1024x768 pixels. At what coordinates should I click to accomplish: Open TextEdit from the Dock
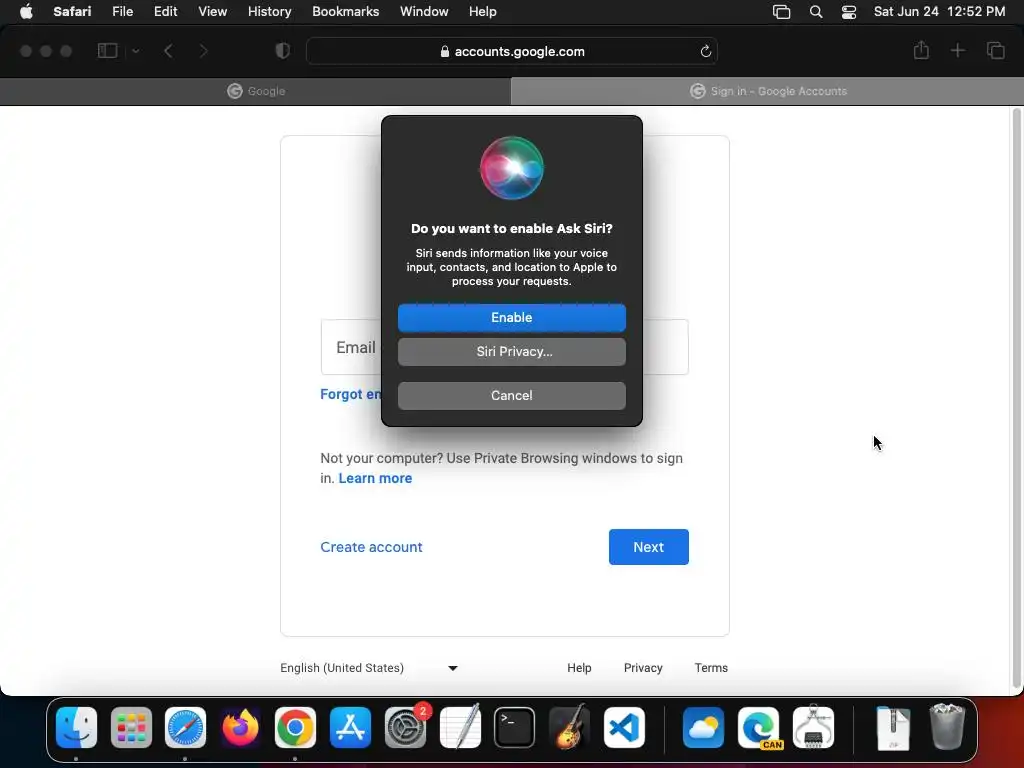[460, 727]
